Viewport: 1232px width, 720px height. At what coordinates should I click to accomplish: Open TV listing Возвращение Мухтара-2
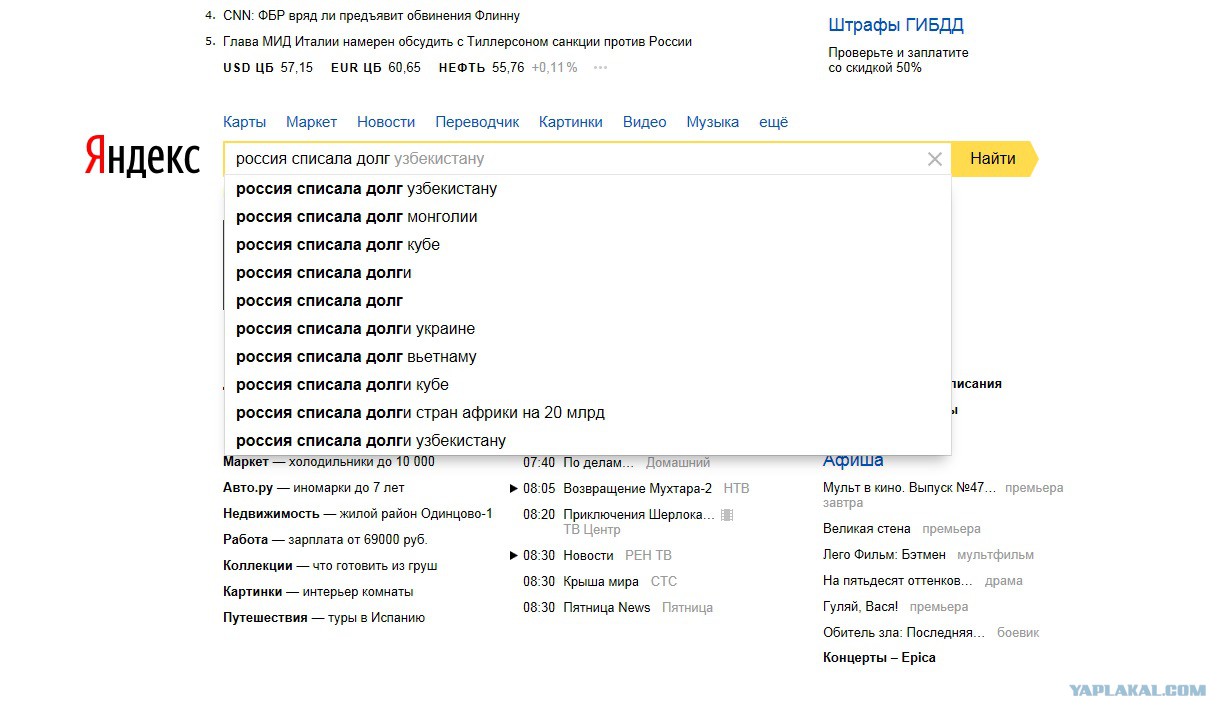(637, 489)
